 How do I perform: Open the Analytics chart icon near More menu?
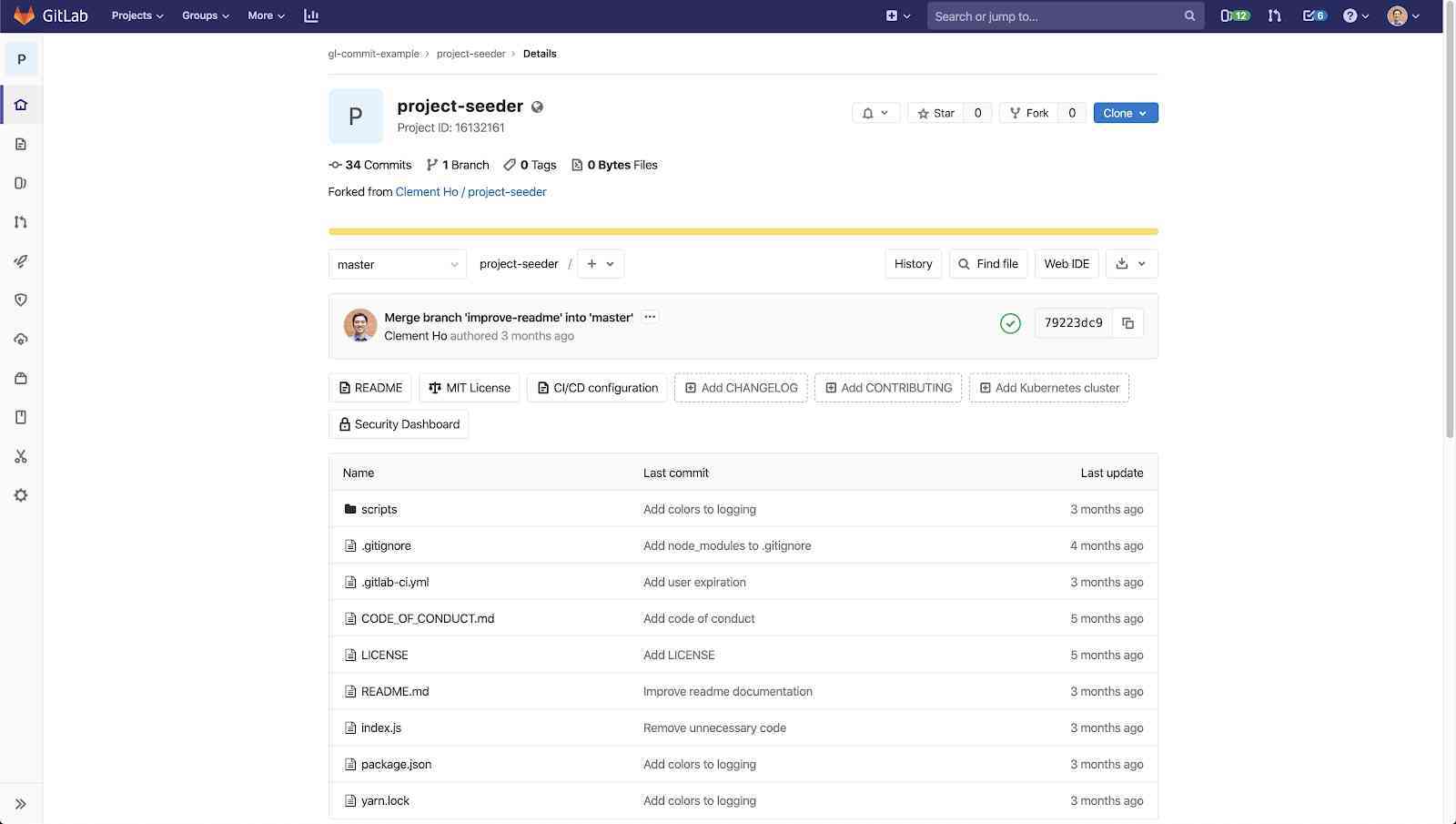tap(312, 15)
